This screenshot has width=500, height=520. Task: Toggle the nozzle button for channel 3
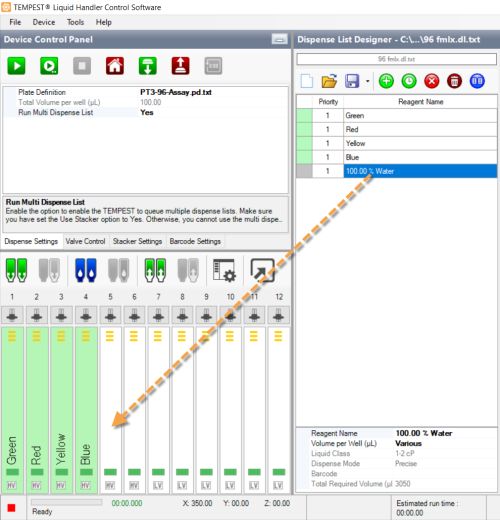(x=61, y=315)
